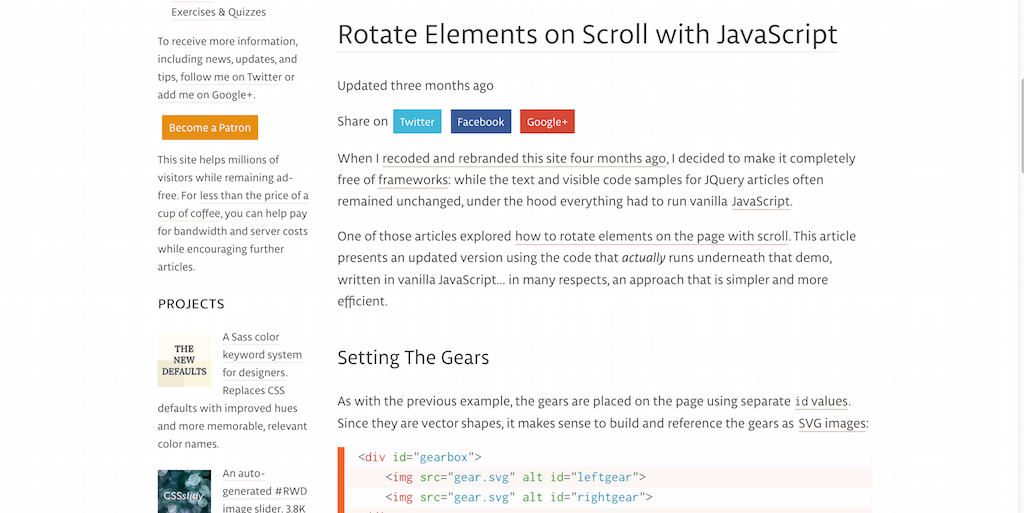
Task: Open the 'id values' link
Action: (821, 402)
